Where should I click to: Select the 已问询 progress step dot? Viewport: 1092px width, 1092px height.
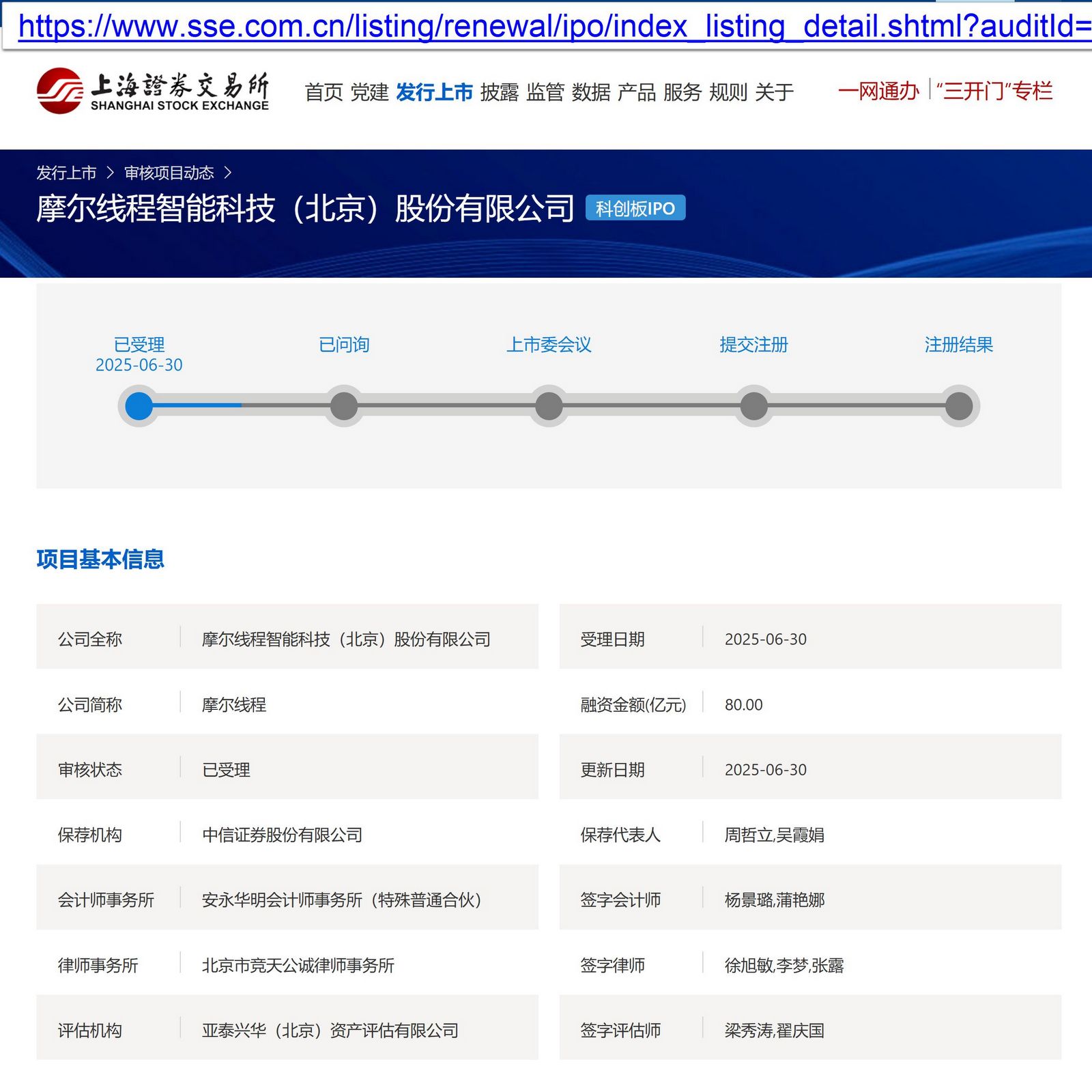point(344,406)
